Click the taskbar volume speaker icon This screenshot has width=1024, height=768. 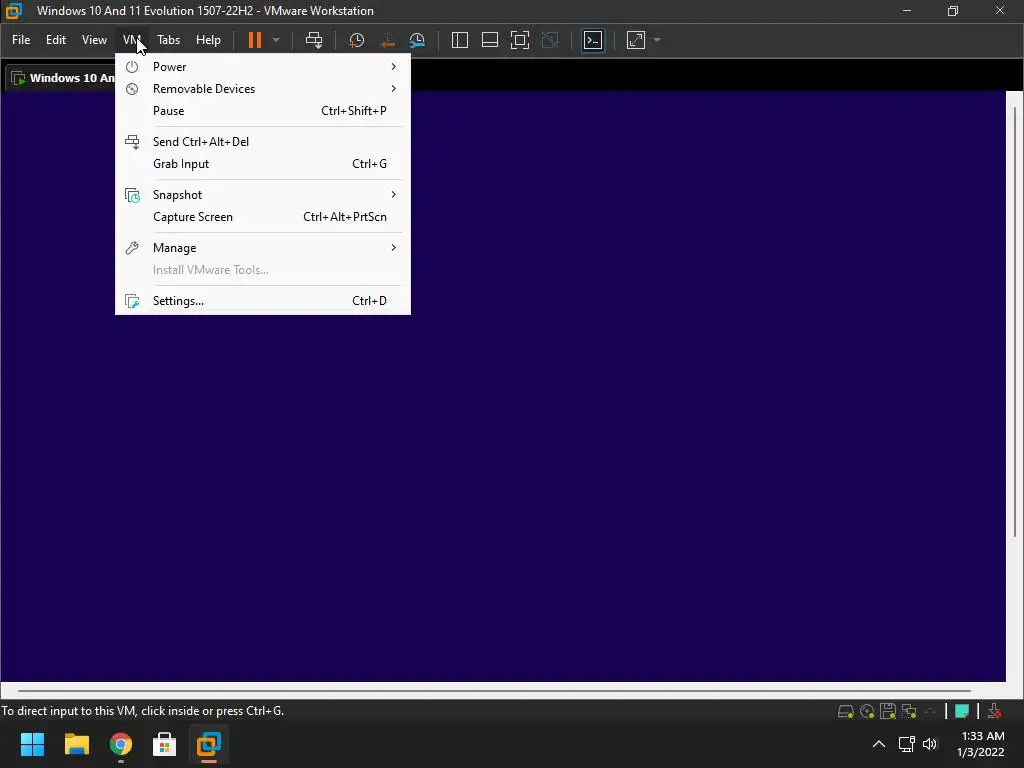pyautogui.click(x=930, y=744)
